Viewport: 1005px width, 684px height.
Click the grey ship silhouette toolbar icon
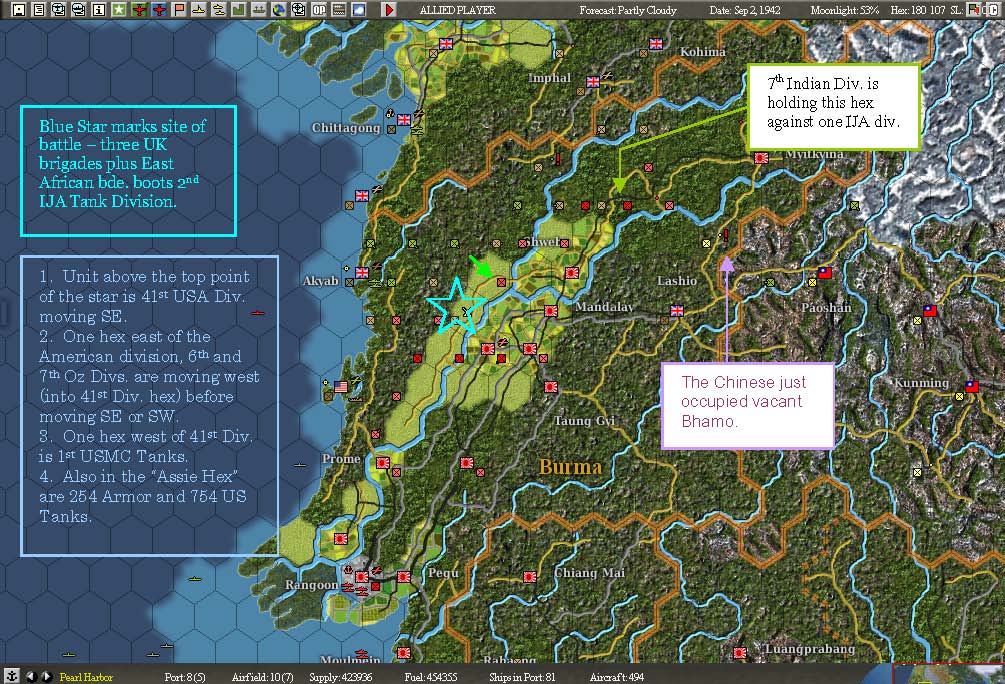coord(258,10)
